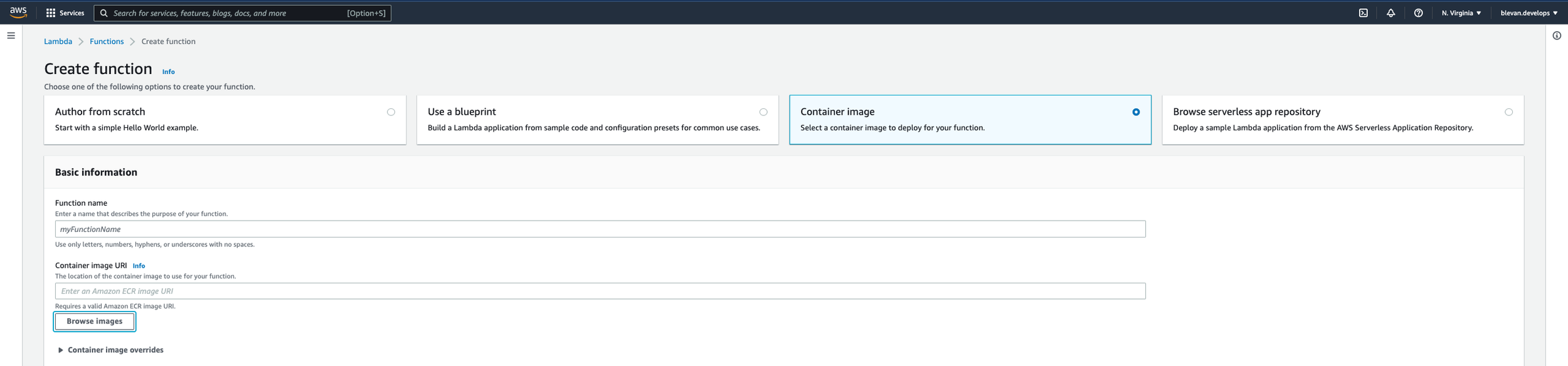Viewport: 1568px width, 366px height.
Task: Go to Functions breadcrumb link
Action: (107, 41)
